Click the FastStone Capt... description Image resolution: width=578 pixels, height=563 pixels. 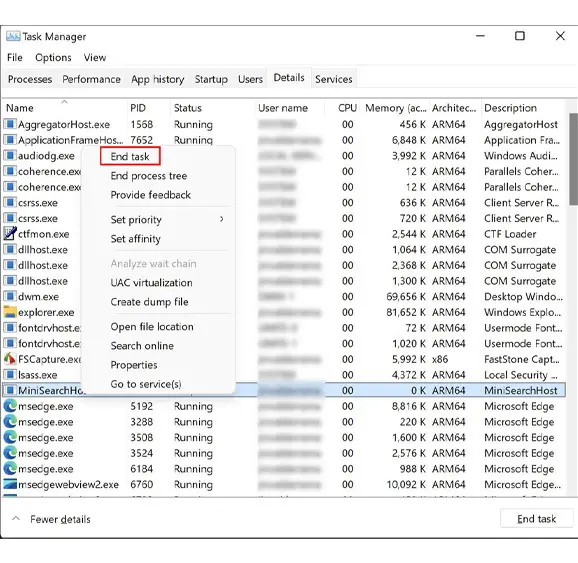tap(522, 359)
